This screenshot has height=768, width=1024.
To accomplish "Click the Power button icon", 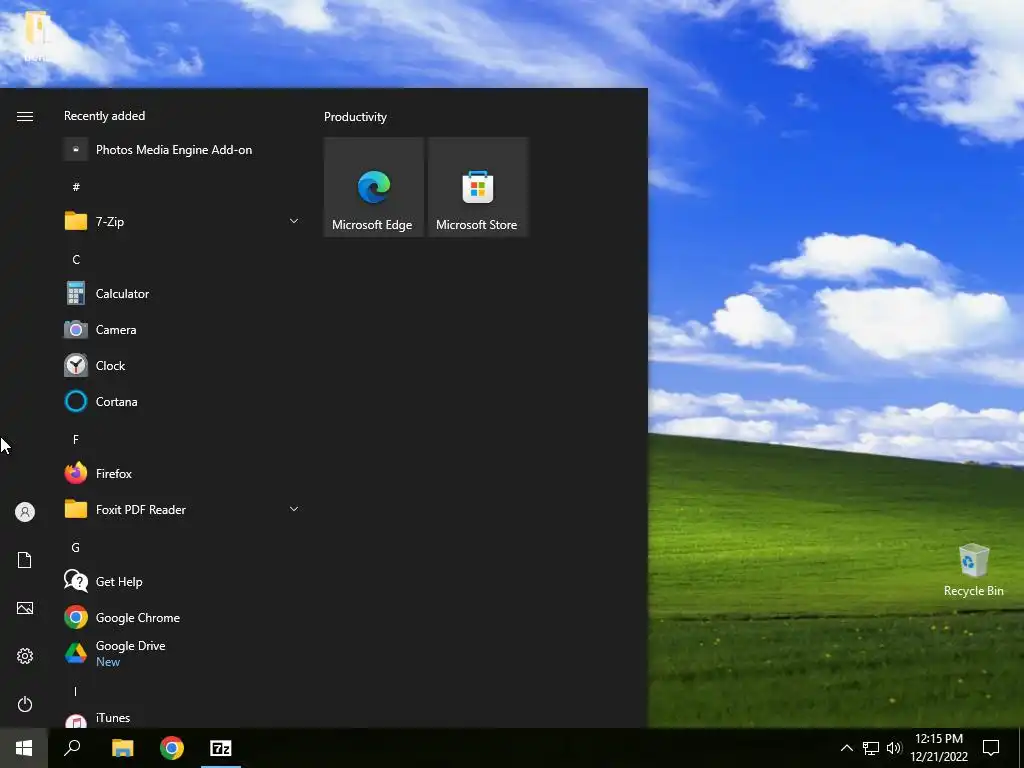I will coord(25,704).
